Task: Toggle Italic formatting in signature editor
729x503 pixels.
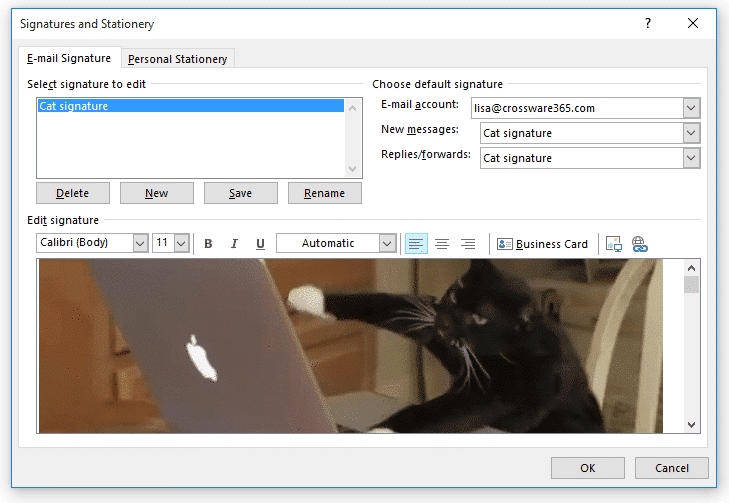Action: tap(234, 244)
